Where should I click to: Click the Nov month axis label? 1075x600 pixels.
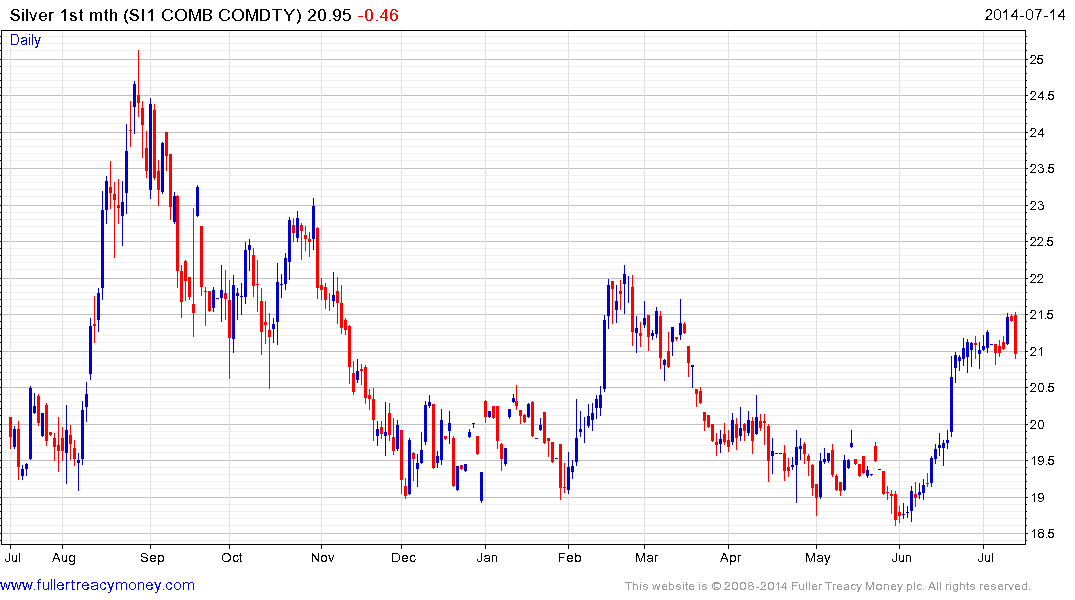coord(322,557)
